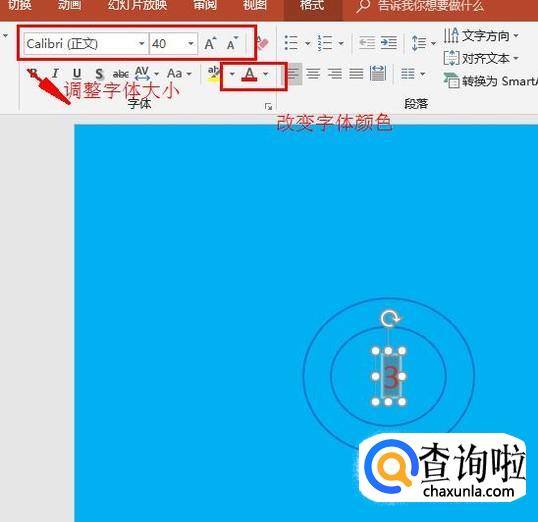This screenshot has width=538, height=522.
Task: Apply the red font color swatch
Action: pyautogui.click(x=249, y=73)
